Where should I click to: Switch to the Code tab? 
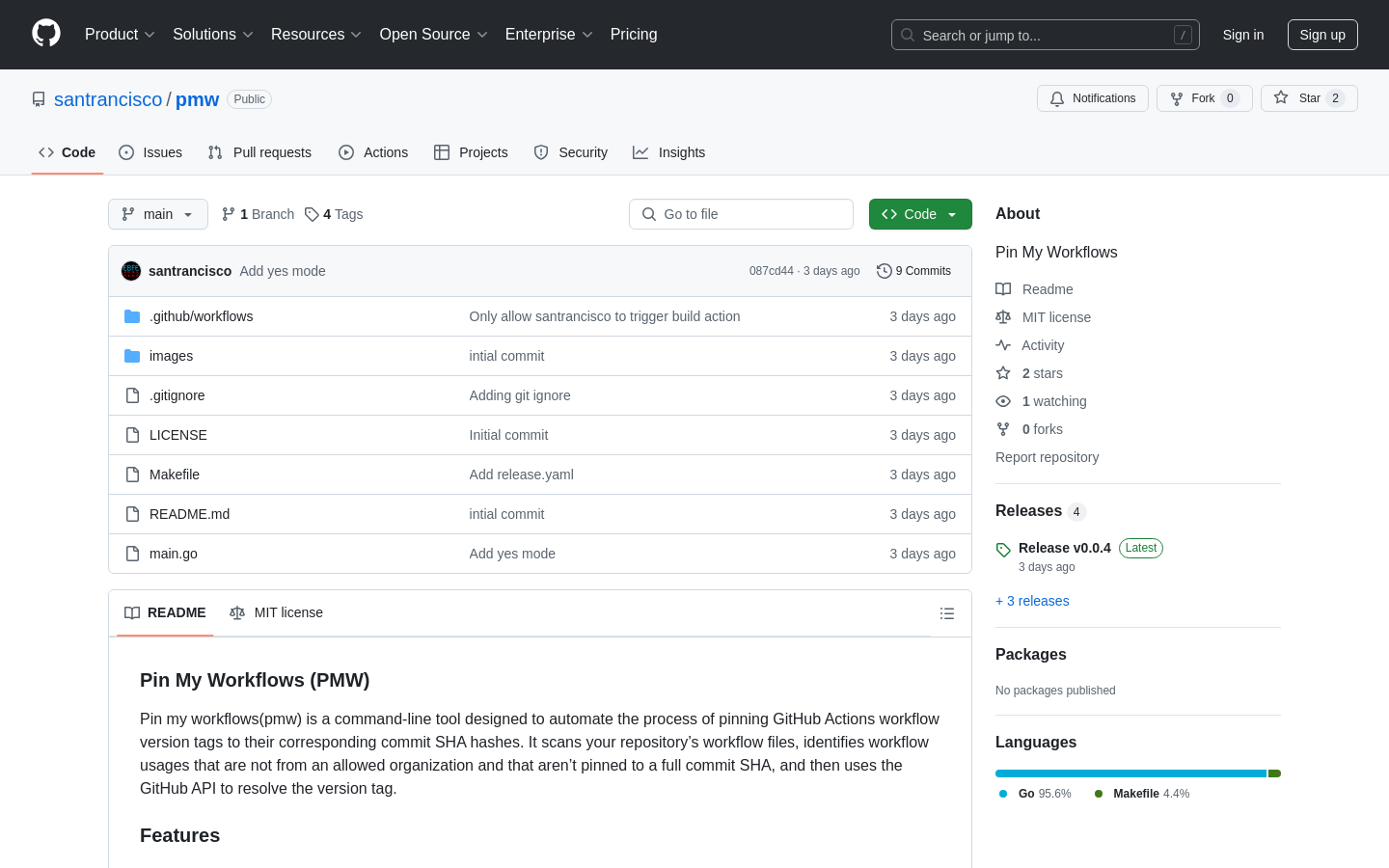tap(68, 152)
